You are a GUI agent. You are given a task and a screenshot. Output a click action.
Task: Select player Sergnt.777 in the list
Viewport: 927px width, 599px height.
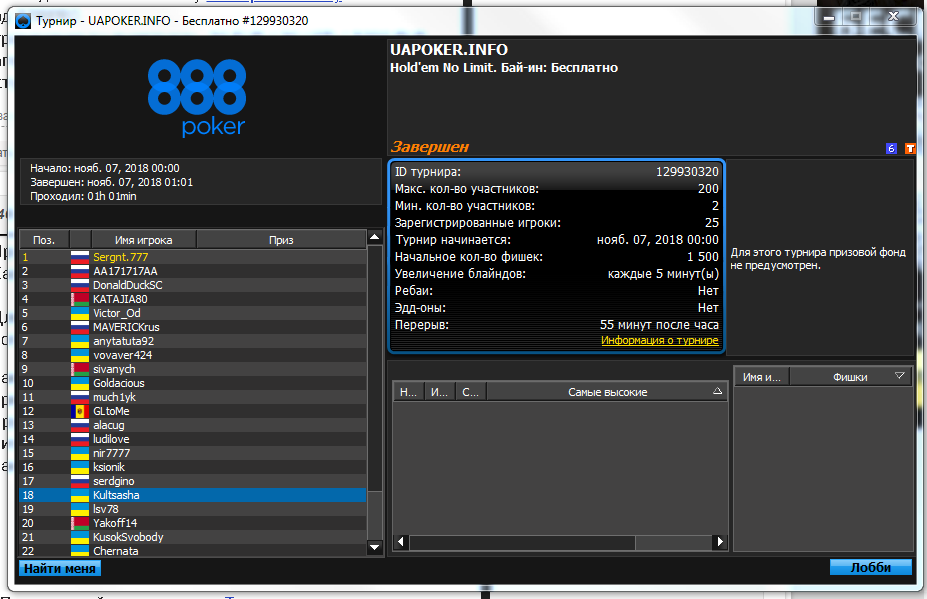(x=193, y=257)
